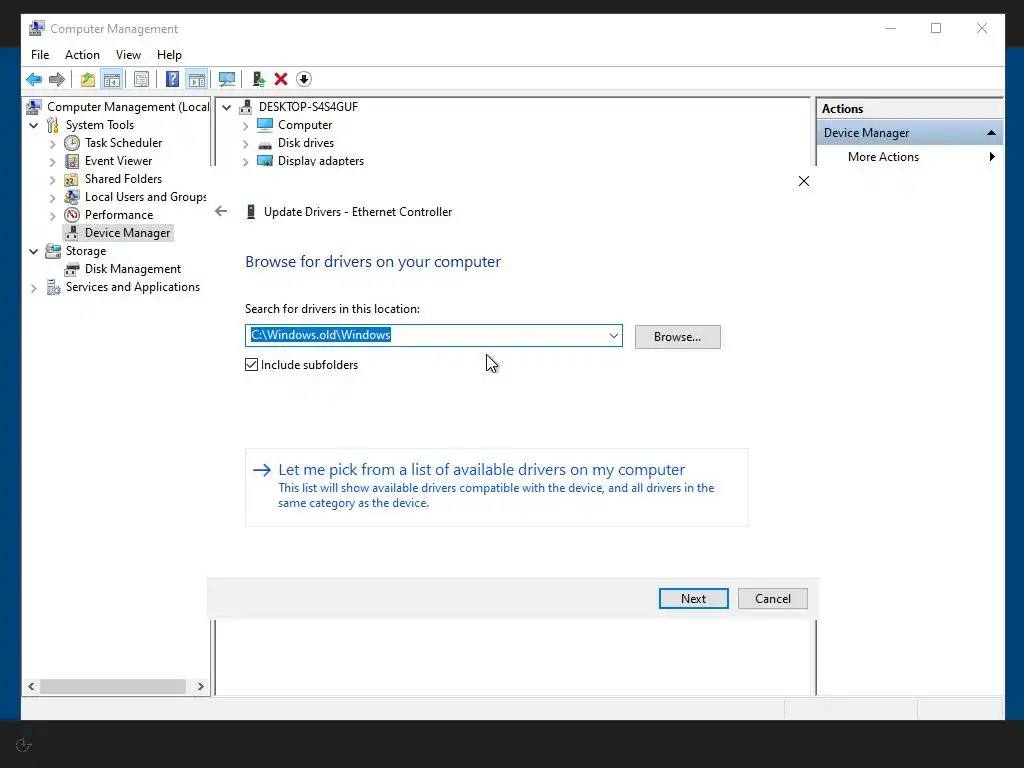Open the Properties toolbar icon
1024x768 pixels.
tap(141, 80)
